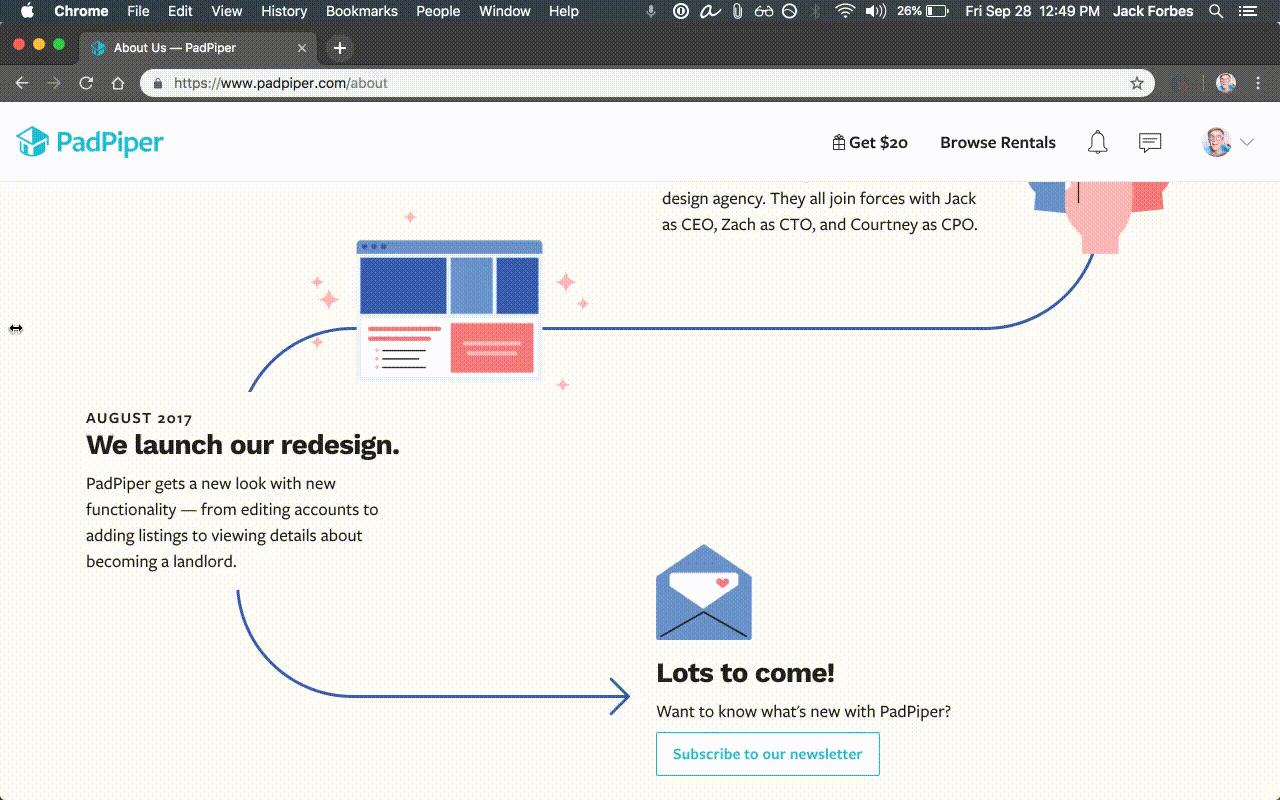
Task: Open the People menu
Action: click(x=438, y=11)
